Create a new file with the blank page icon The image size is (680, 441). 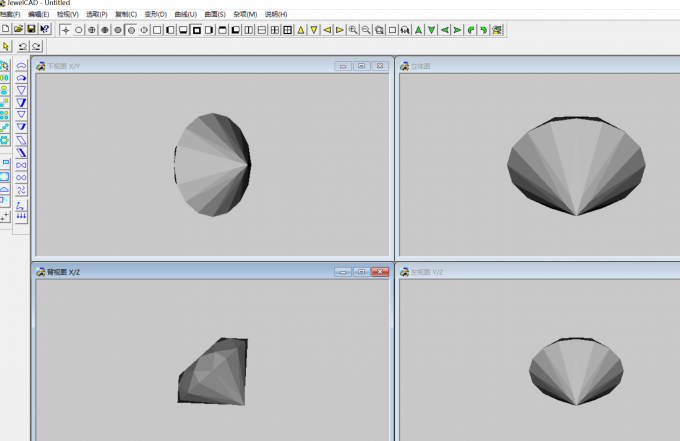click(x=6, y=29)
